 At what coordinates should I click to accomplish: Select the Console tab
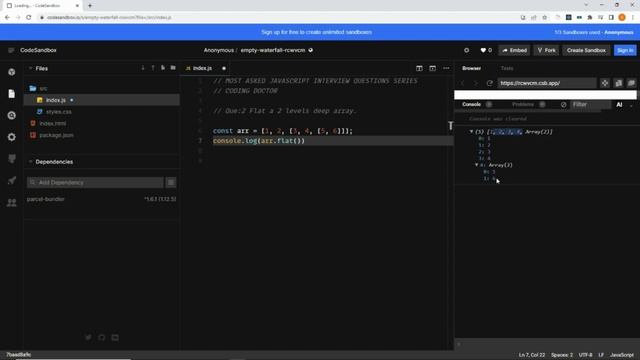(471, 104)
